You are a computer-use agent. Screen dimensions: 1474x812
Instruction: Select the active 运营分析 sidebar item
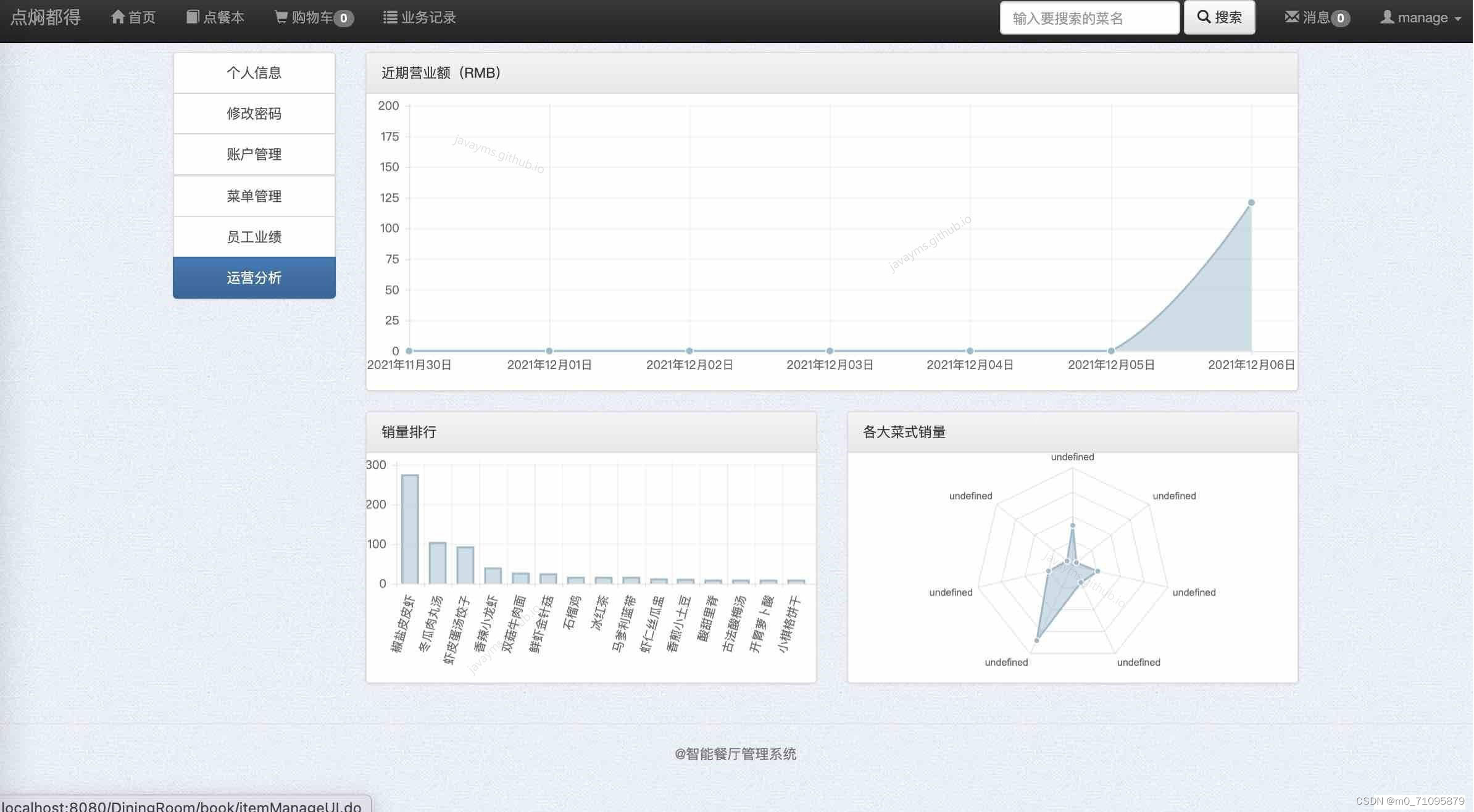[x=254, y=278]
